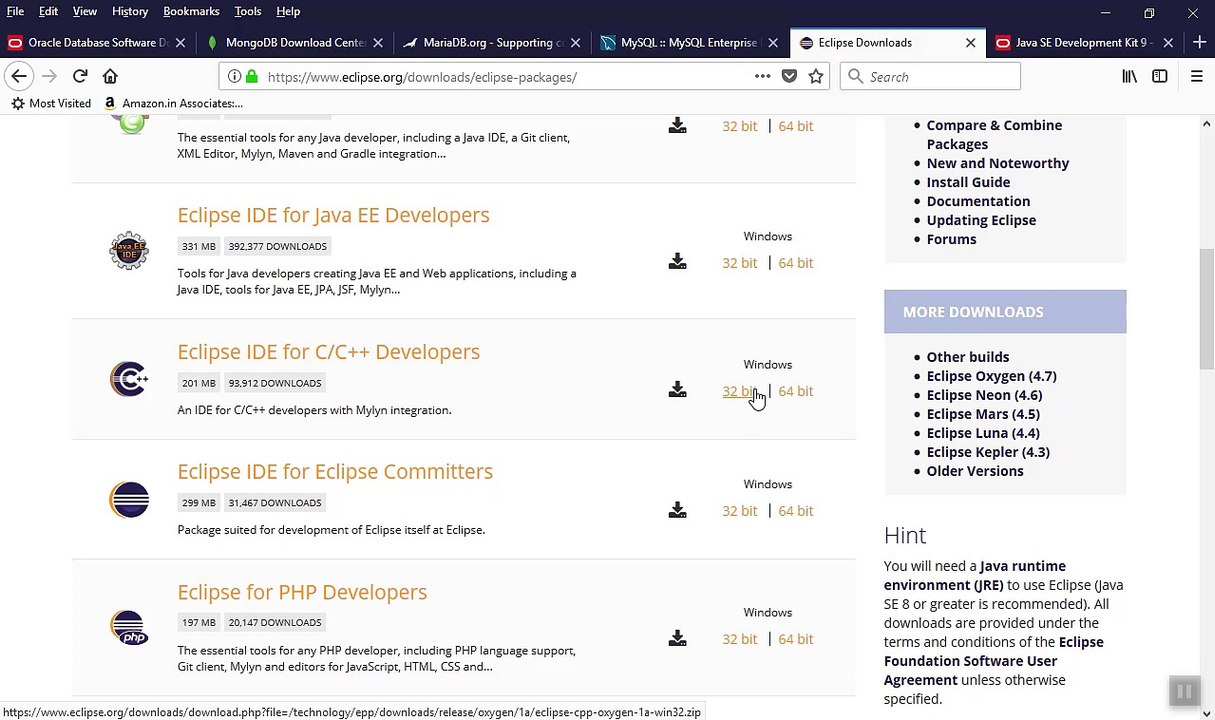Download PHP Developers 64 bit

[x=796, y=639]
